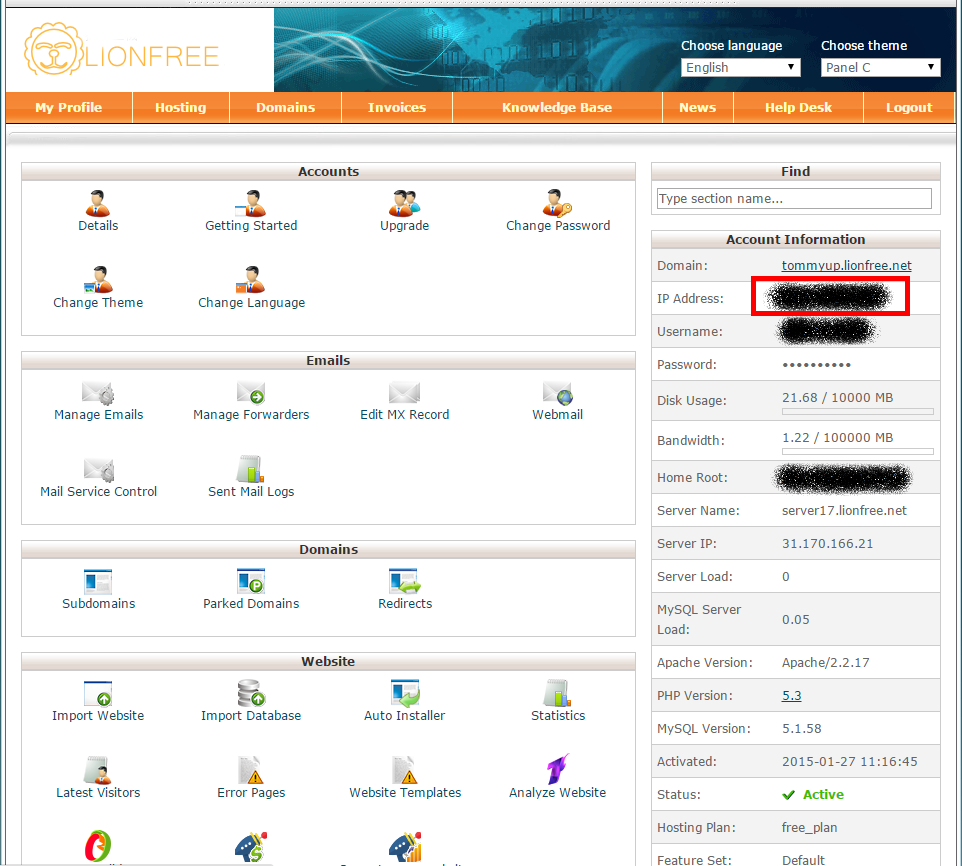Click the Server IP '31.170.166.21'

pyautogui.click(x=827, y=543)
